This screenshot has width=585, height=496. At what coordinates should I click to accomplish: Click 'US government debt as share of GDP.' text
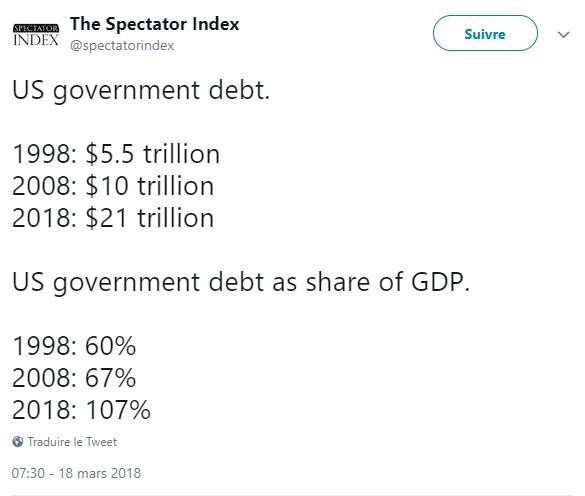pyautogui.click(x=241, y=282)
